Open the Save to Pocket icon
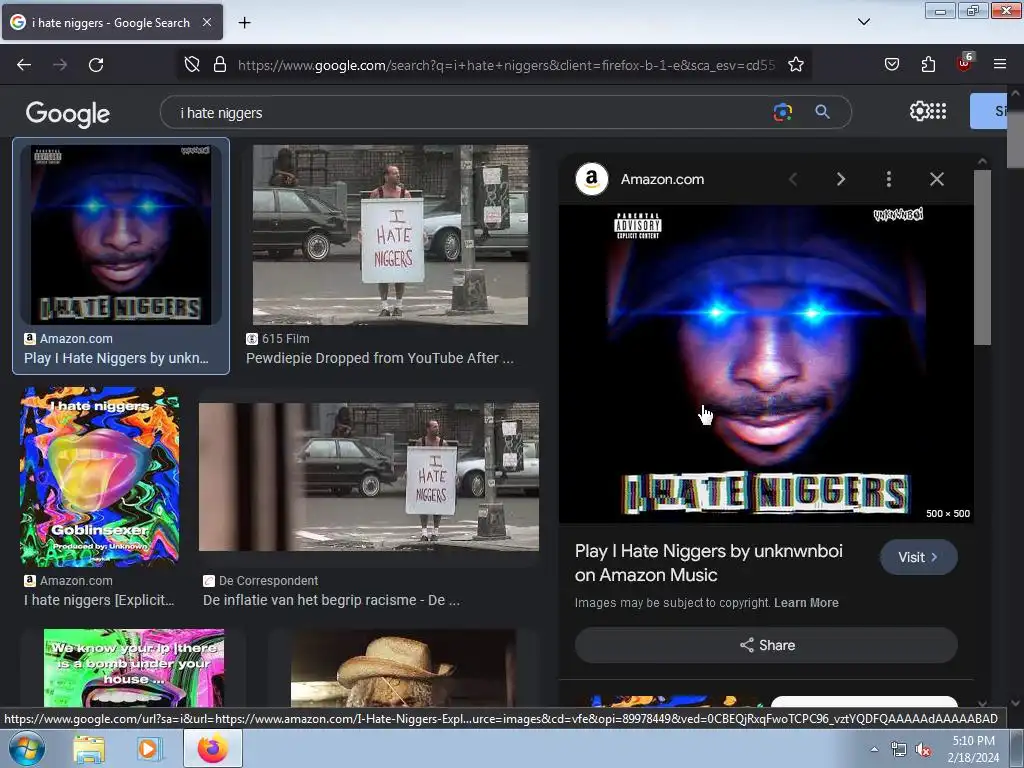The width and height of the screenshot is (1024, 768). pos(891,65)
